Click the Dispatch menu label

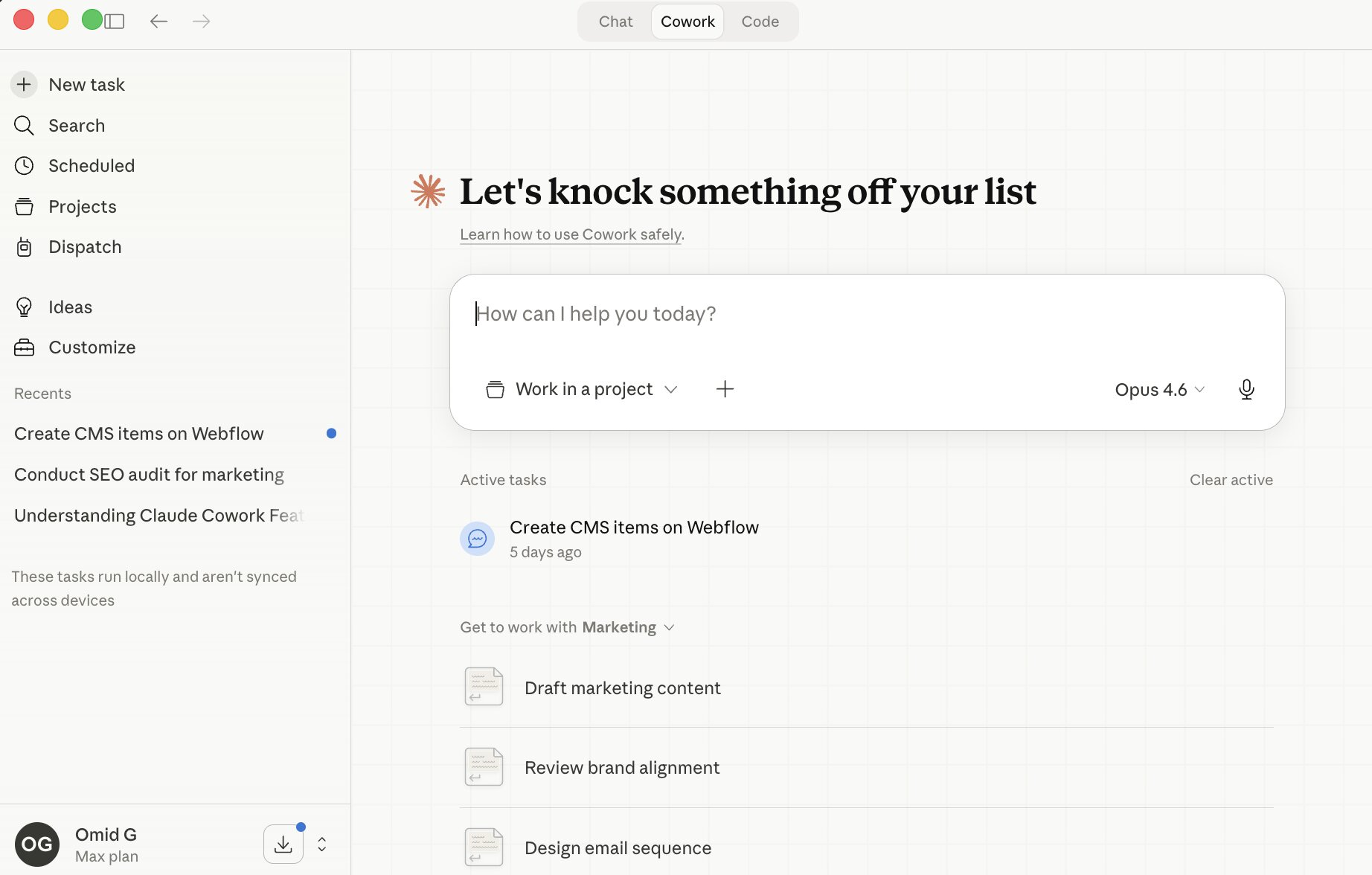pos(85,247)
